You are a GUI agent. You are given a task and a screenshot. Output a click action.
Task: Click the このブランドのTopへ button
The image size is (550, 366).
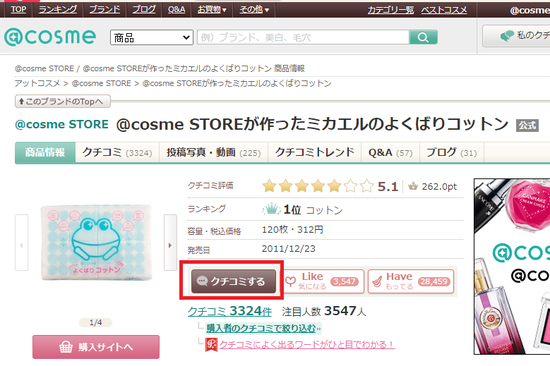click(x=62, y=101)
